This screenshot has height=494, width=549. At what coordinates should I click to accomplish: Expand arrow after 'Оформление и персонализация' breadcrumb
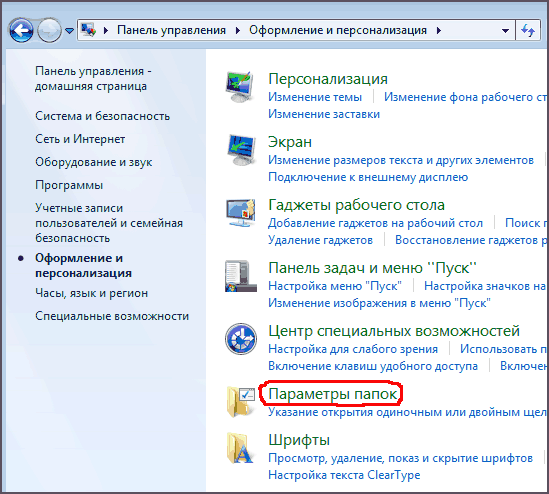439,30
